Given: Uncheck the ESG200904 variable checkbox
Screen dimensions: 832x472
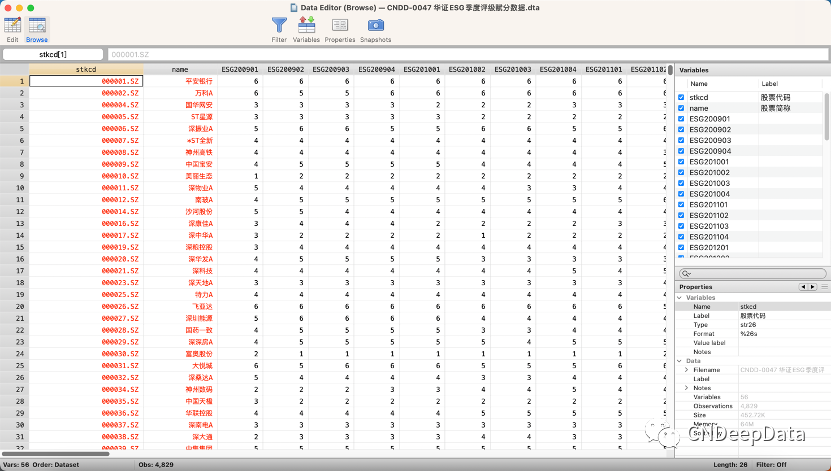Looking at the screenshot, I should point(681,151).
